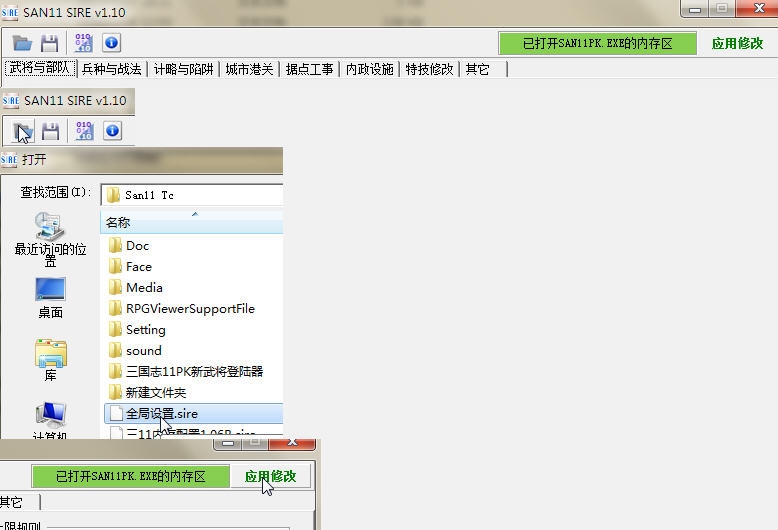Open 特技修改 tab
The width and height of the screenshot is (778, 530).
point(430,69)
